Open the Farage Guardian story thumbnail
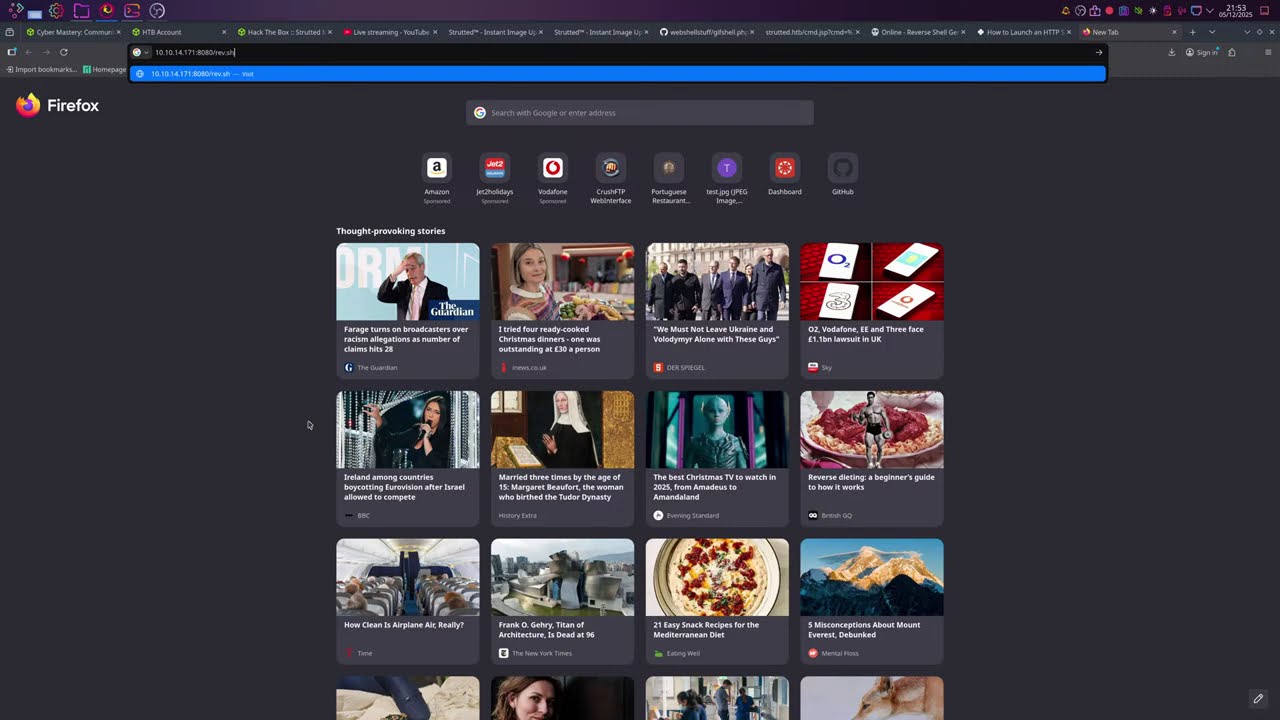The image size is (1280, 720). (x=408, y=282)
